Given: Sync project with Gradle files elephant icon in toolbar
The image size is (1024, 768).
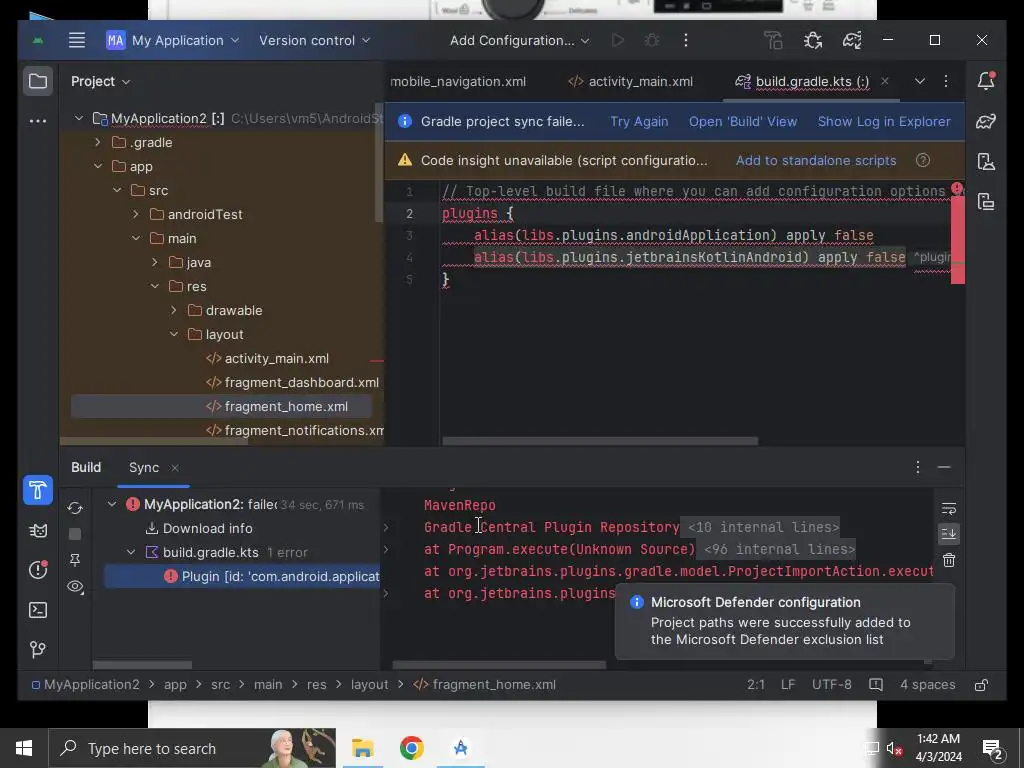Looking at the screenshot, I should point(852,40).
